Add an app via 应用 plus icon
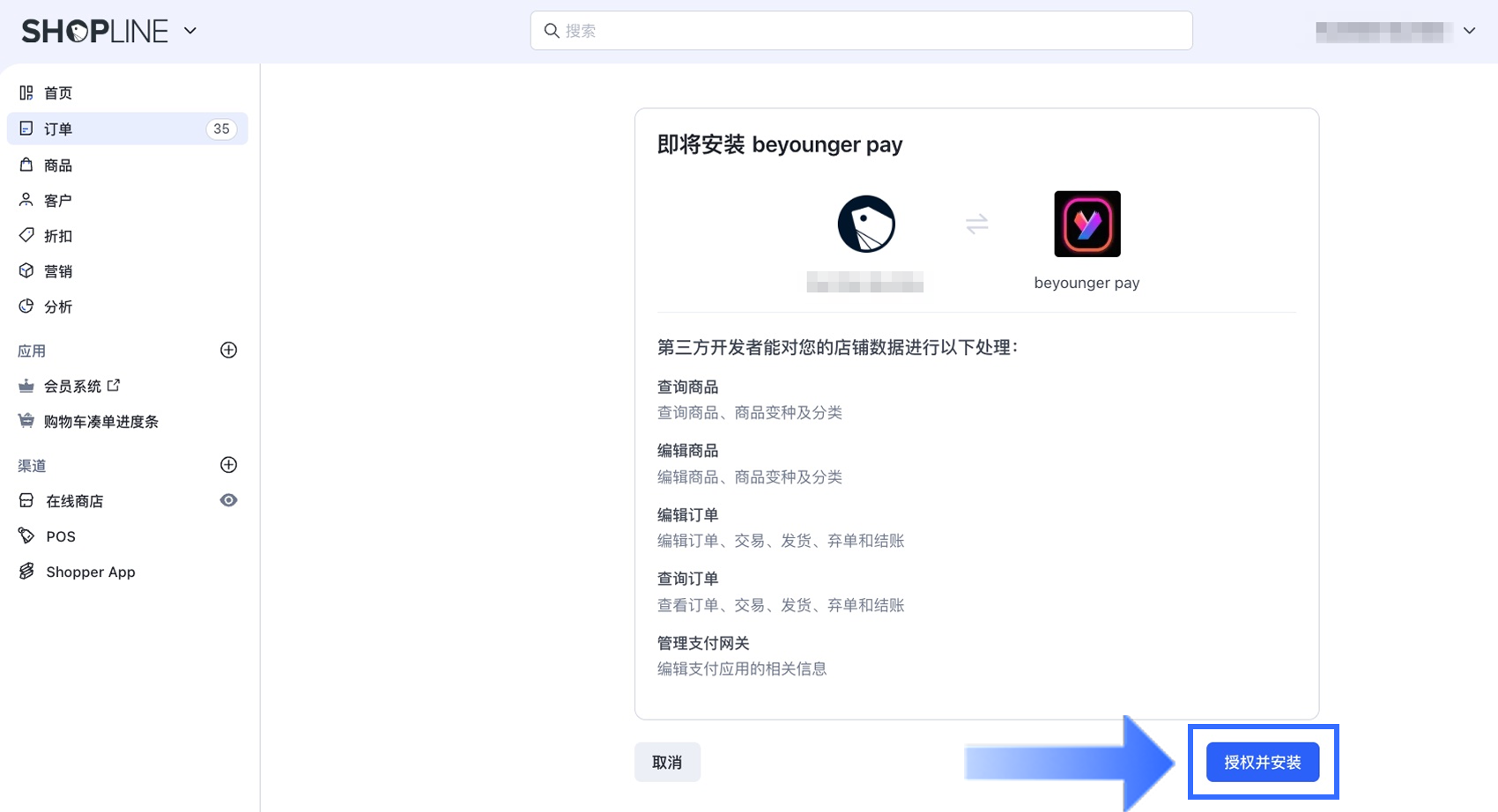 [228, 350]
